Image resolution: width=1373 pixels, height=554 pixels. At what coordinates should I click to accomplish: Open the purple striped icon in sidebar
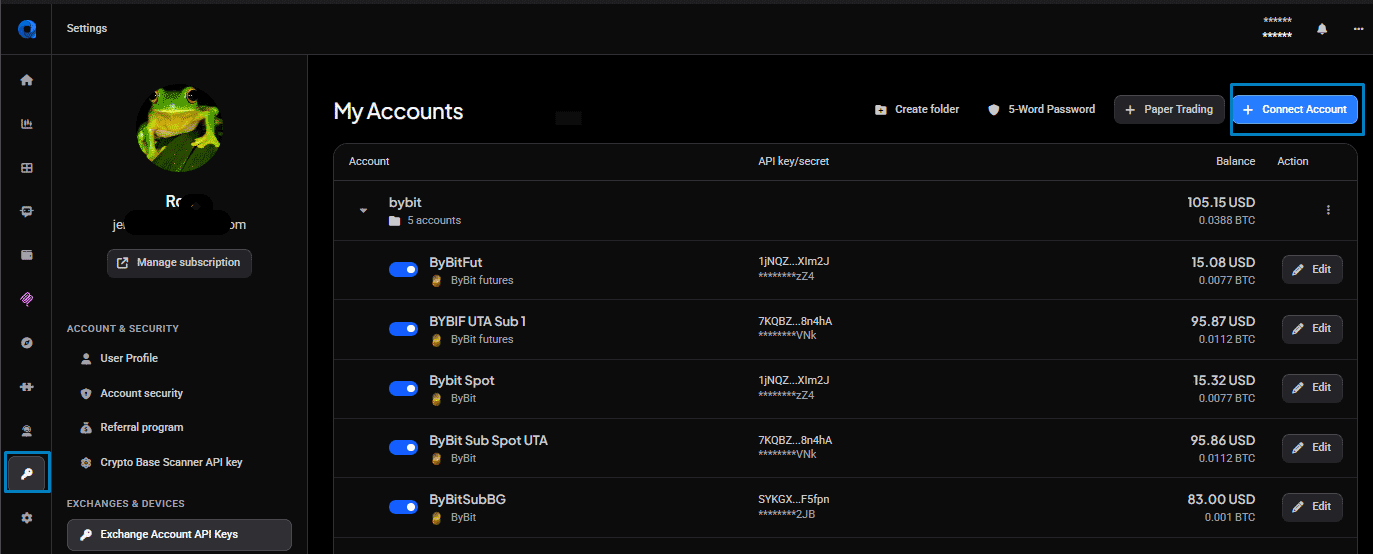[27, 298]
